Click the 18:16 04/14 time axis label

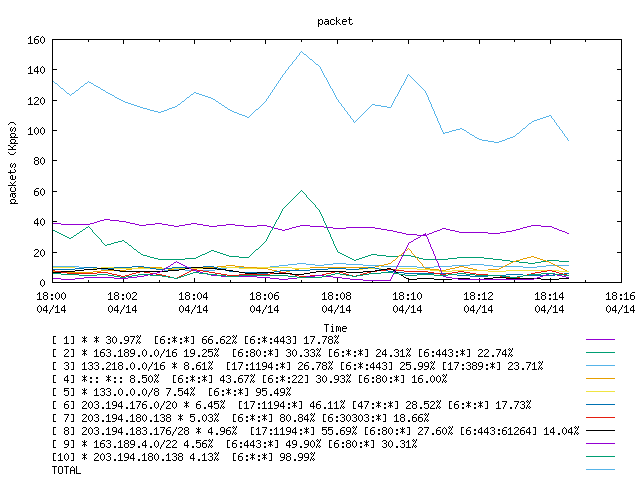click(620, 302)
